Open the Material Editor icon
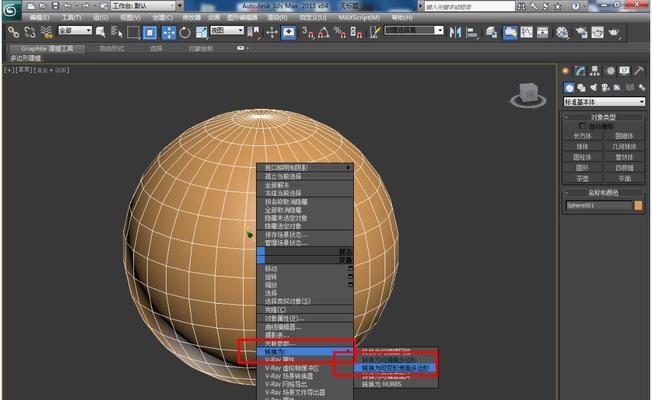 562,32
